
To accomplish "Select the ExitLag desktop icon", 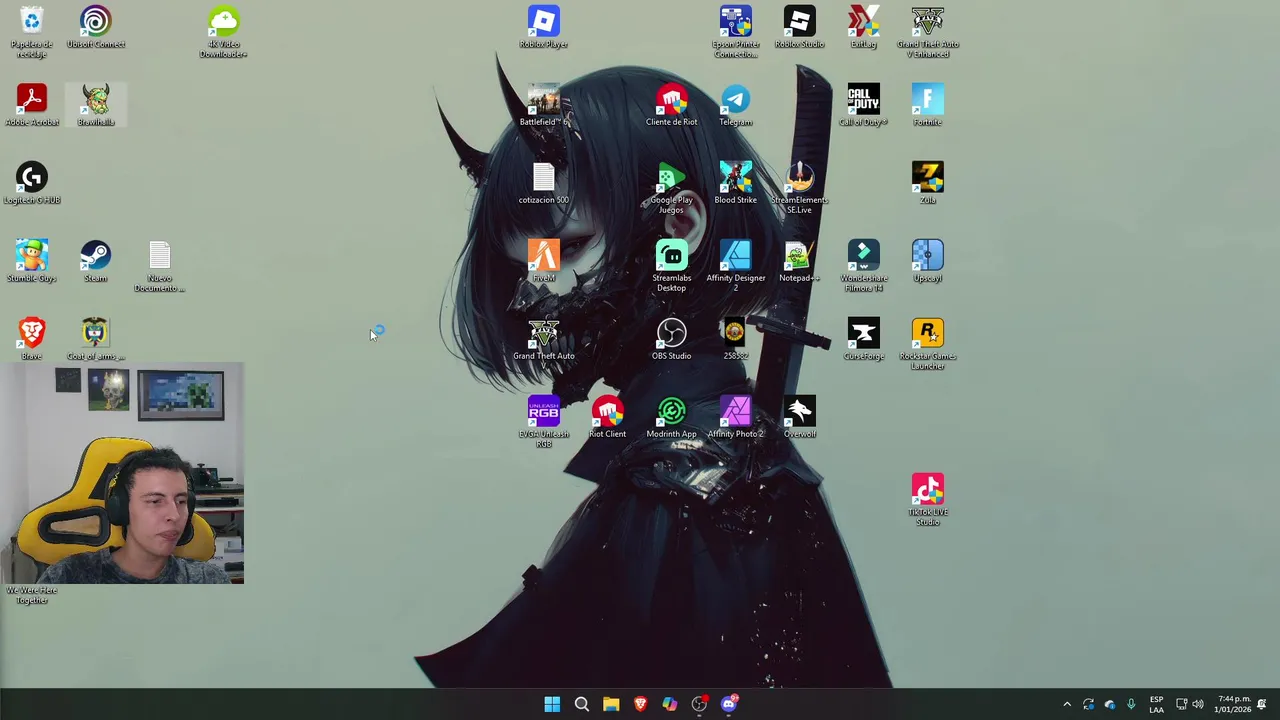I will point(864,28).
